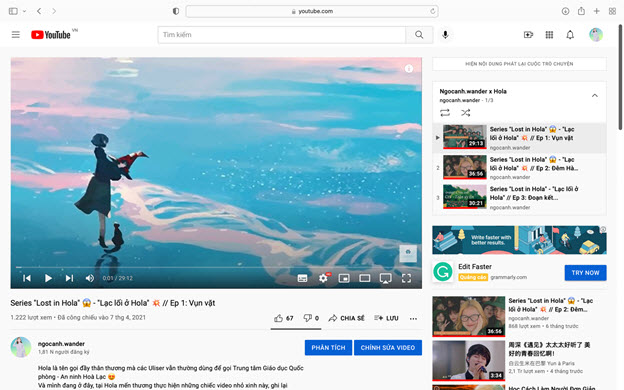
Task: Click PHÂN TÍCH analytics button
Action: pos(328,347)
